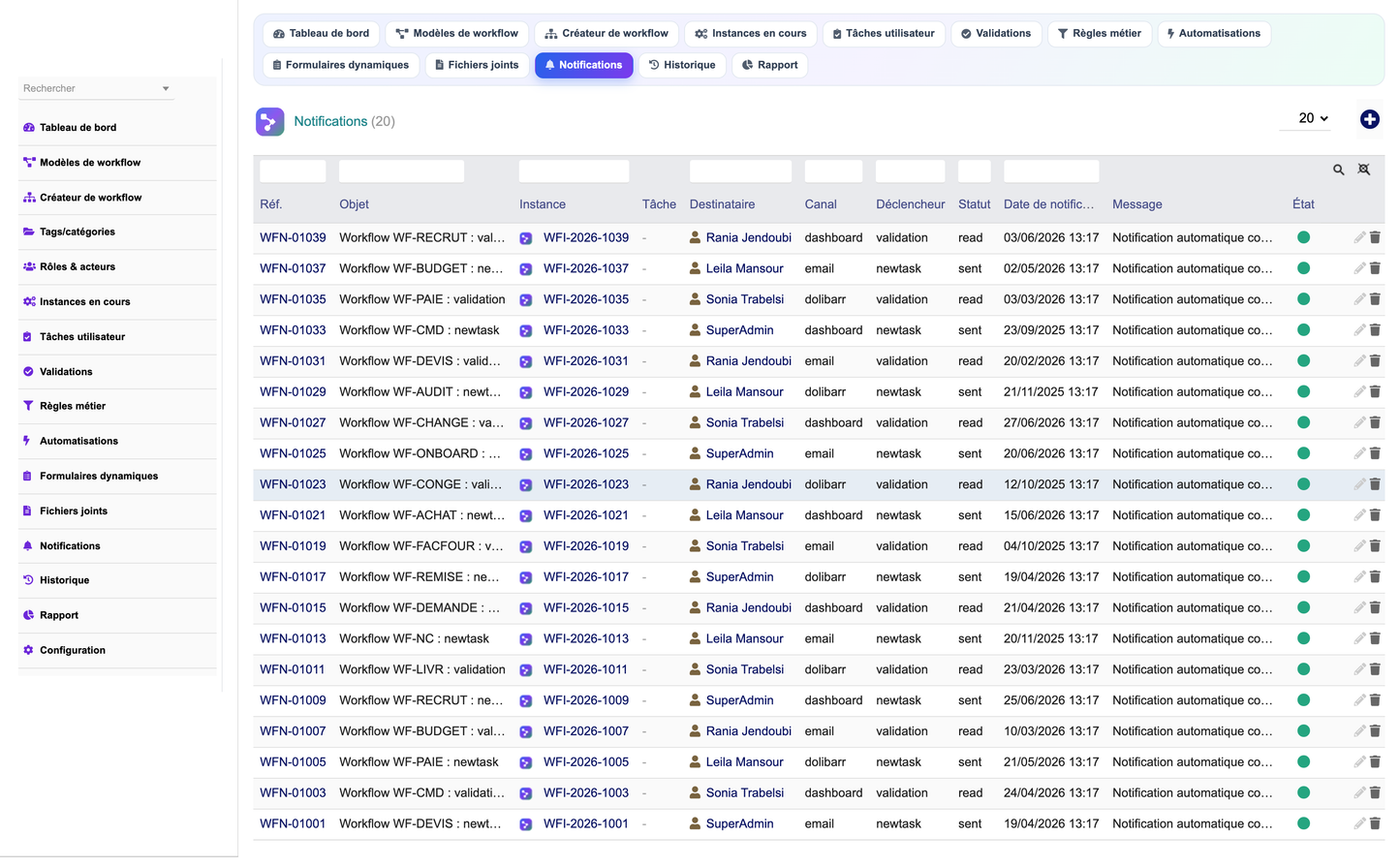The width and height of the screenshot is (1400, 867).
Task: Edit notification WFN-01027 with pencil icon
Action: pos(1359,422)
